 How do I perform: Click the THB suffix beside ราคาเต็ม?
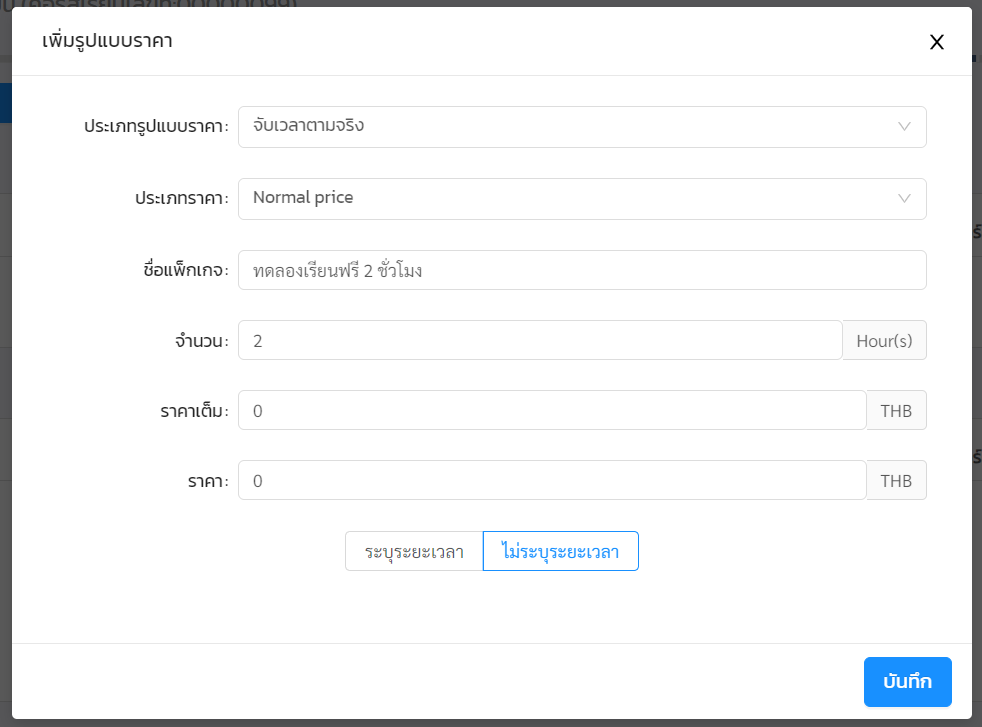pos(896,411)
